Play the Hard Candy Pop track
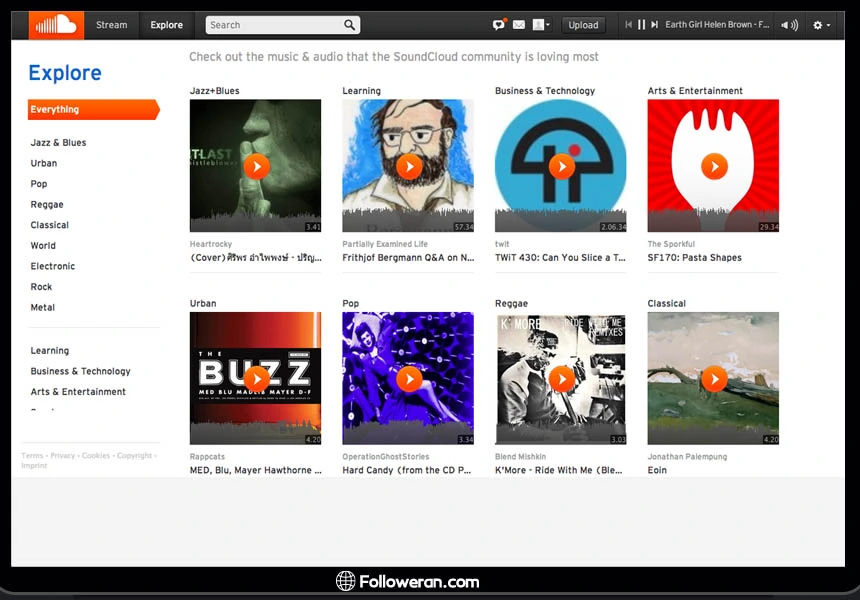The height and width of the screenshot is (600, 860). click(x=408, y=378)
